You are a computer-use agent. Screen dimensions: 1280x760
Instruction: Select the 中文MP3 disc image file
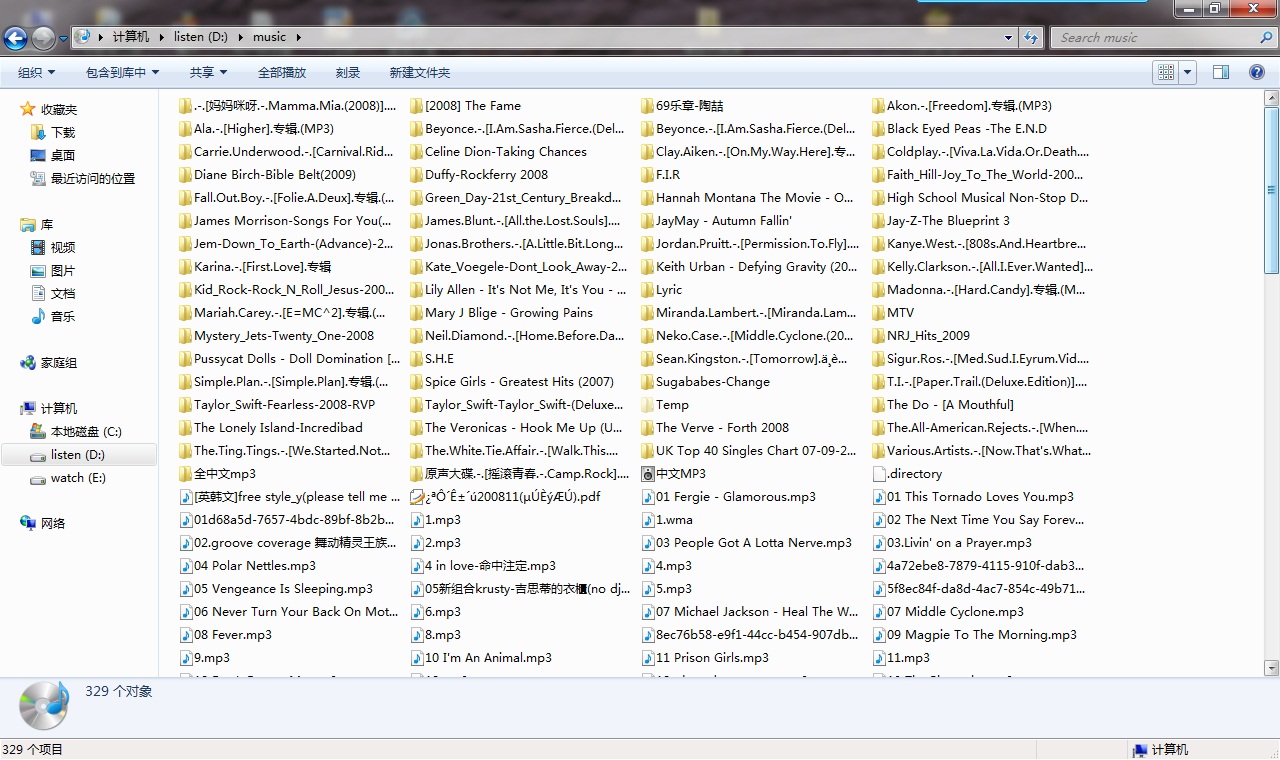point(674,473)
